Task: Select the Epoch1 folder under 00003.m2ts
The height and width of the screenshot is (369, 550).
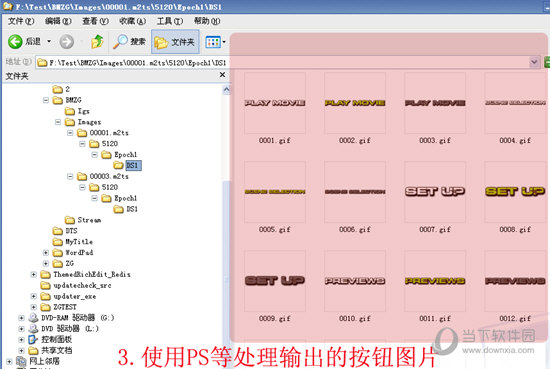Action: [126, 198]
